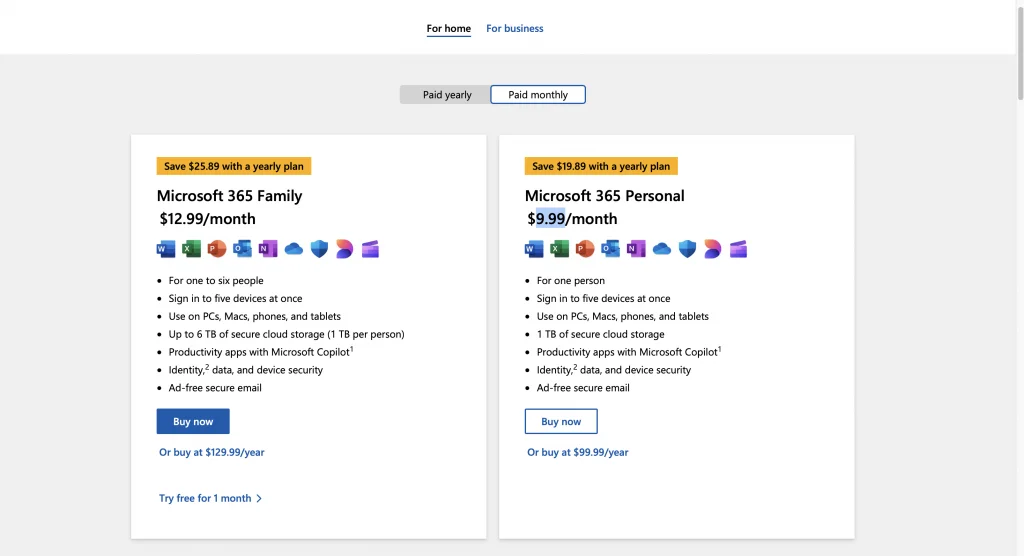Select the Paid monthly billing option

click(x=538, y=95)
